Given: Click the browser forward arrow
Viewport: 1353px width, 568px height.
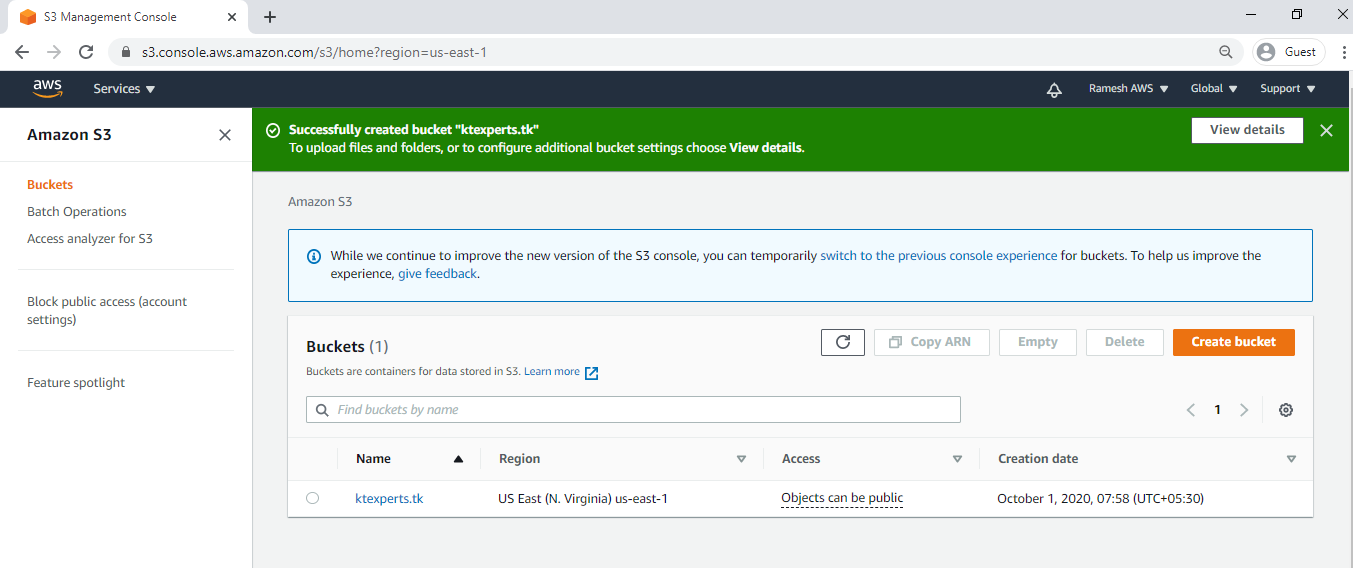Looking at the screenshot, I should coord(54,52).
